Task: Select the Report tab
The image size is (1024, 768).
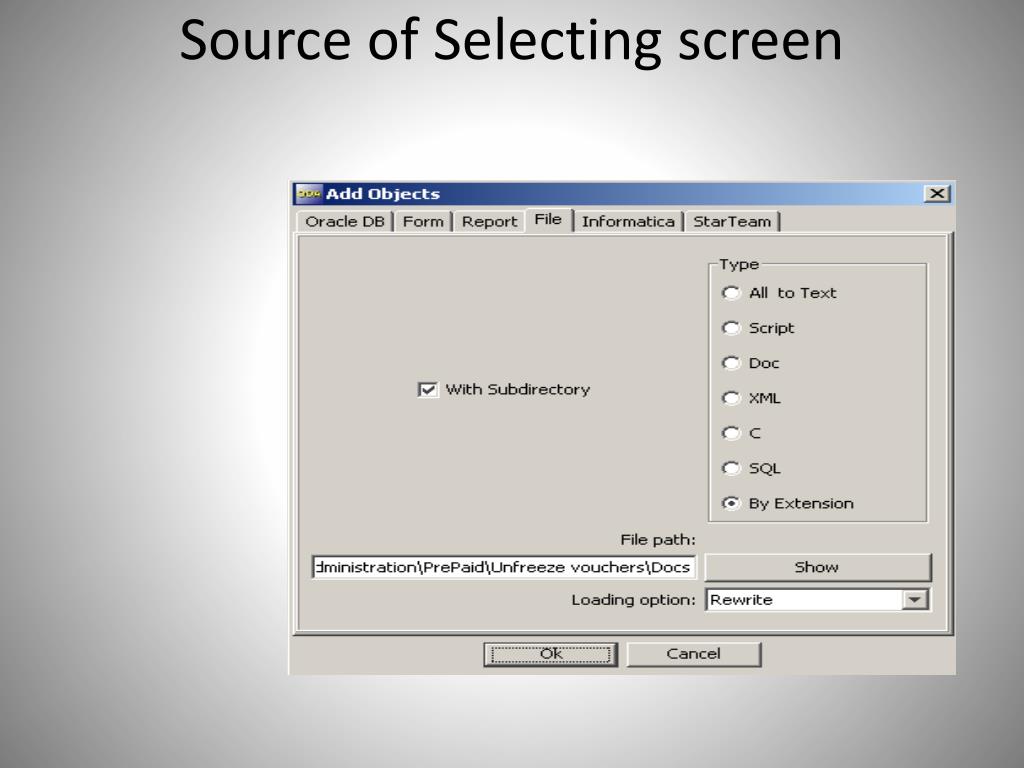Action: pos(489,222)
